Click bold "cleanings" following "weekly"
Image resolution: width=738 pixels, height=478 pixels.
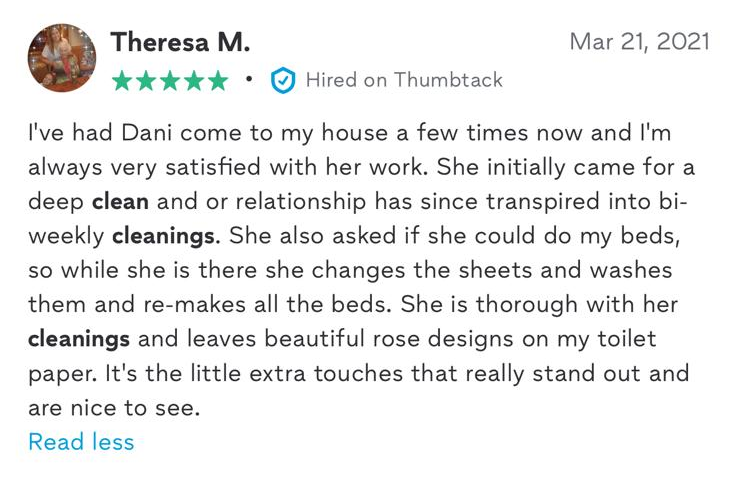(161, 235)
